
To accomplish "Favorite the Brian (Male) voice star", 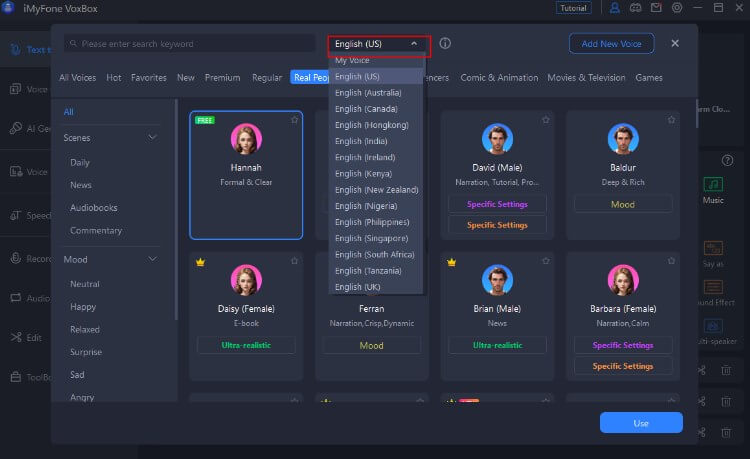I will click(546, 261).
